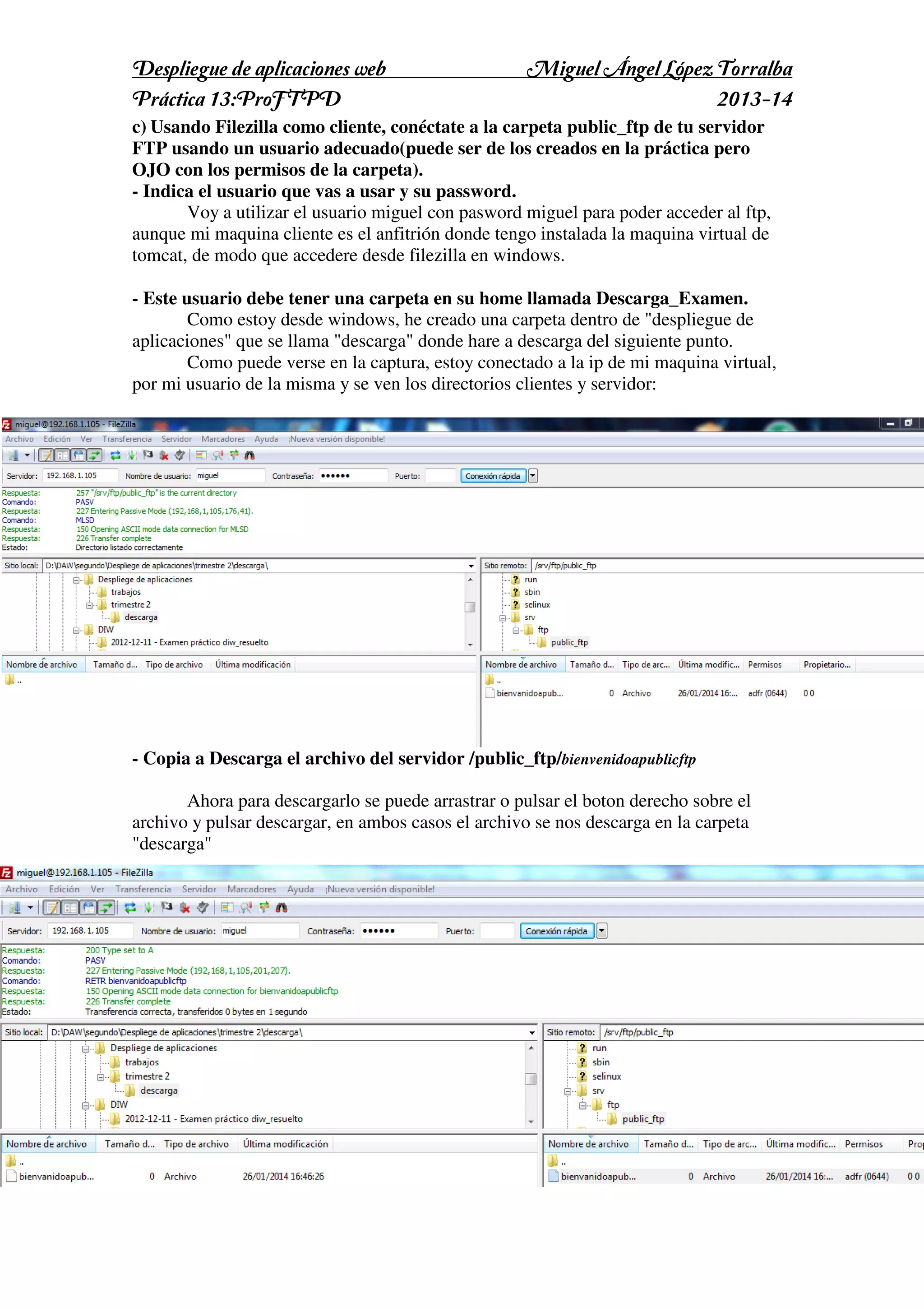
Task: Click Puerto field in upper FileZilla
Action: (x=440, y=476)
